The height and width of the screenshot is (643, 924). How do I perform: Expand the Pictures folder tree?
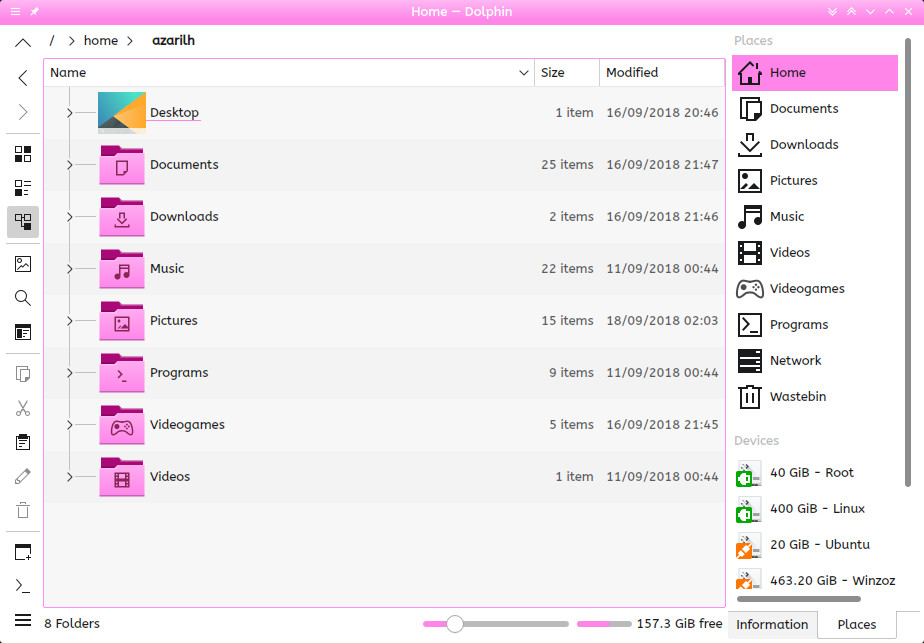pyautogui.click(x=70, y=321)
